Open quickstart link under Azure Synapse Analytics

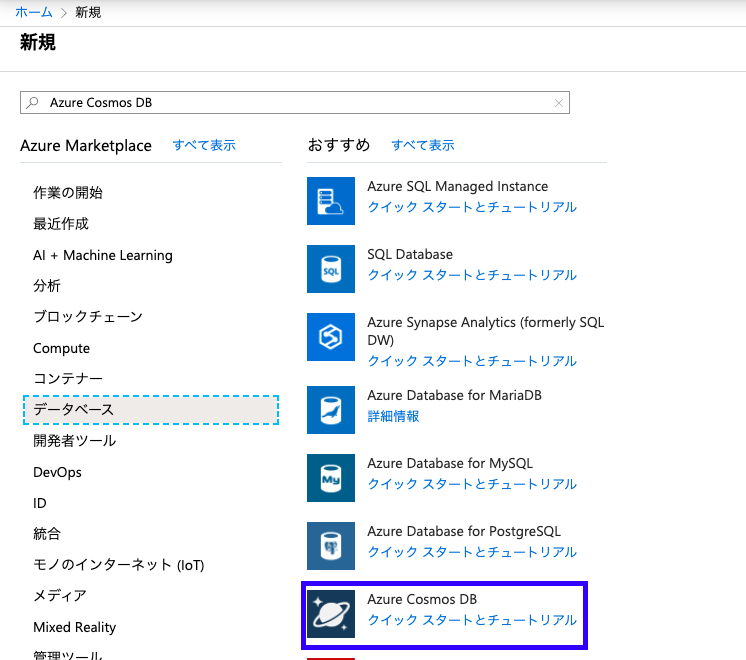(472, 361)
